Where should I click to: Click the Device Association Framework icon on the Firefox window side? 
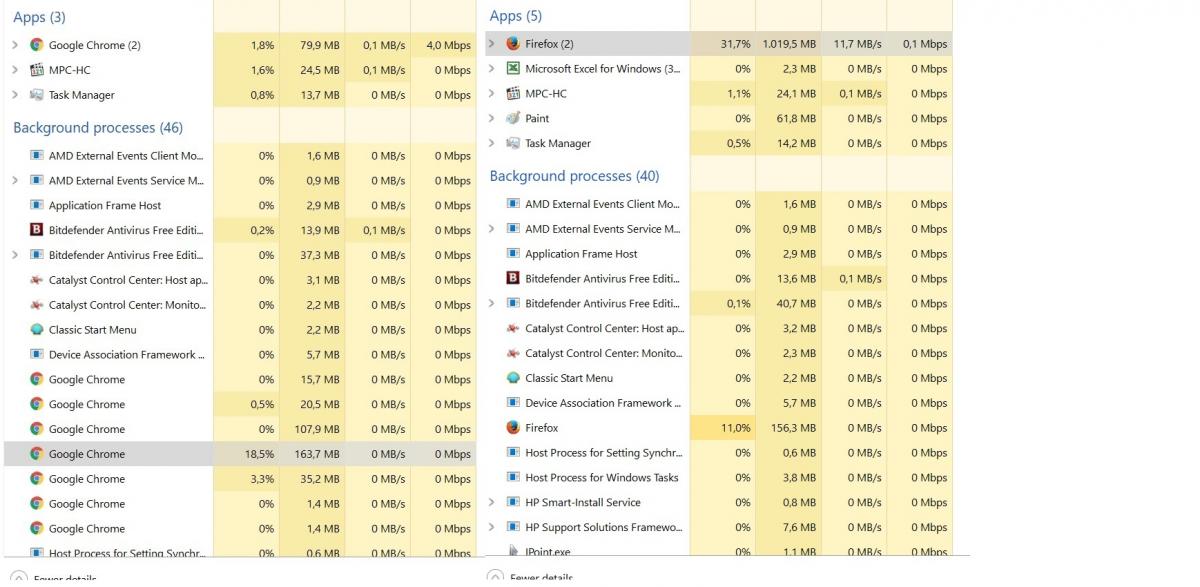(513, 403)
